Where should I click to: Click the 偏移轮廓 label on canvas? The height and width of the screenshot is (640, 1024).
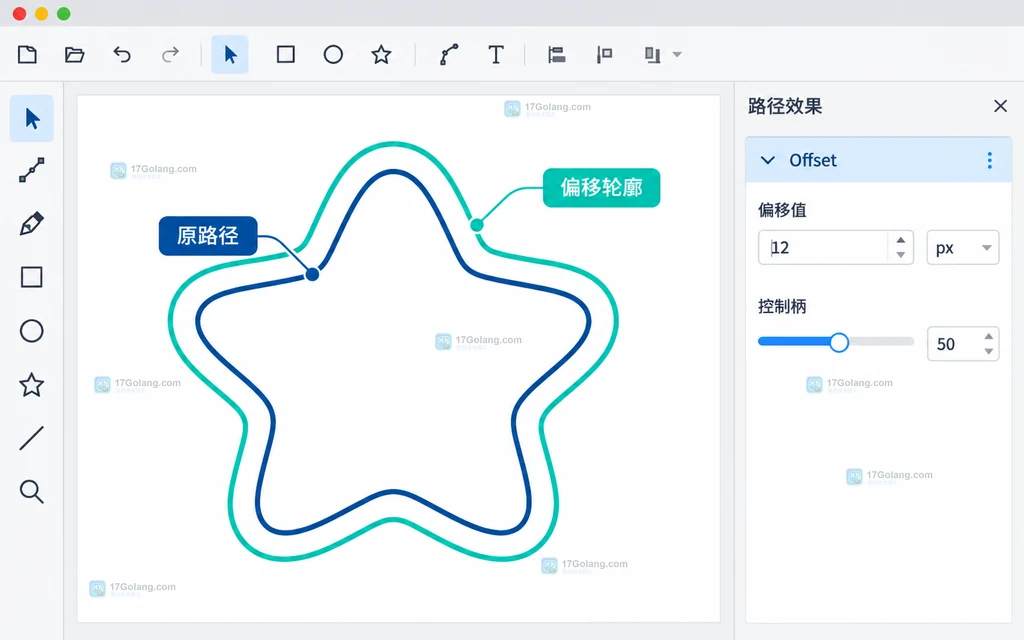(x=601, y=188)
